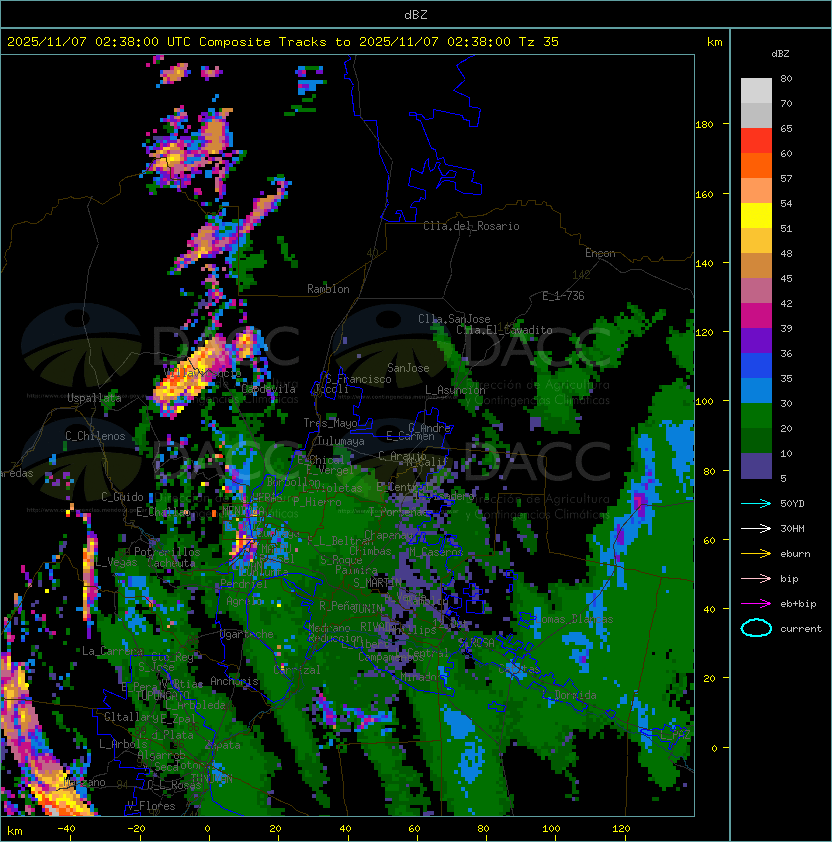Click the Clla.SanJose map label

pyautogui.click(x=454, y=319)
